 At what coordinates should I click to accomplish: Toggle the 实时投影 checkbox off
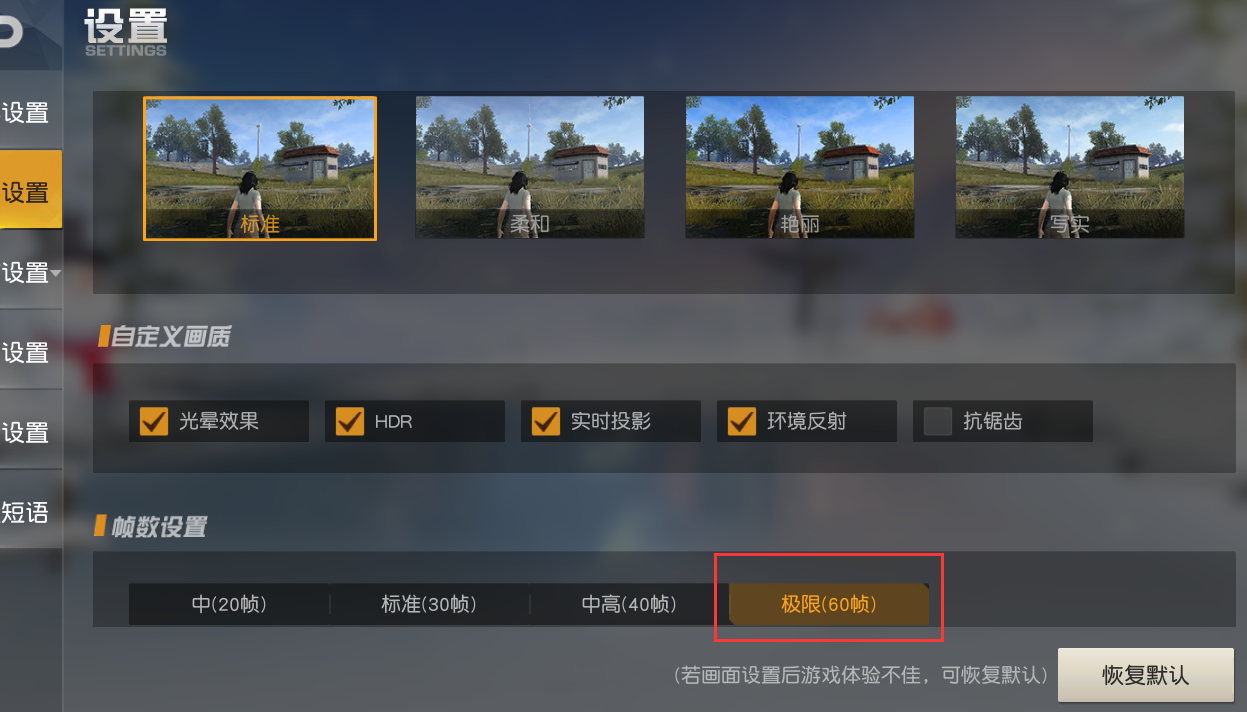click(545, 421)
